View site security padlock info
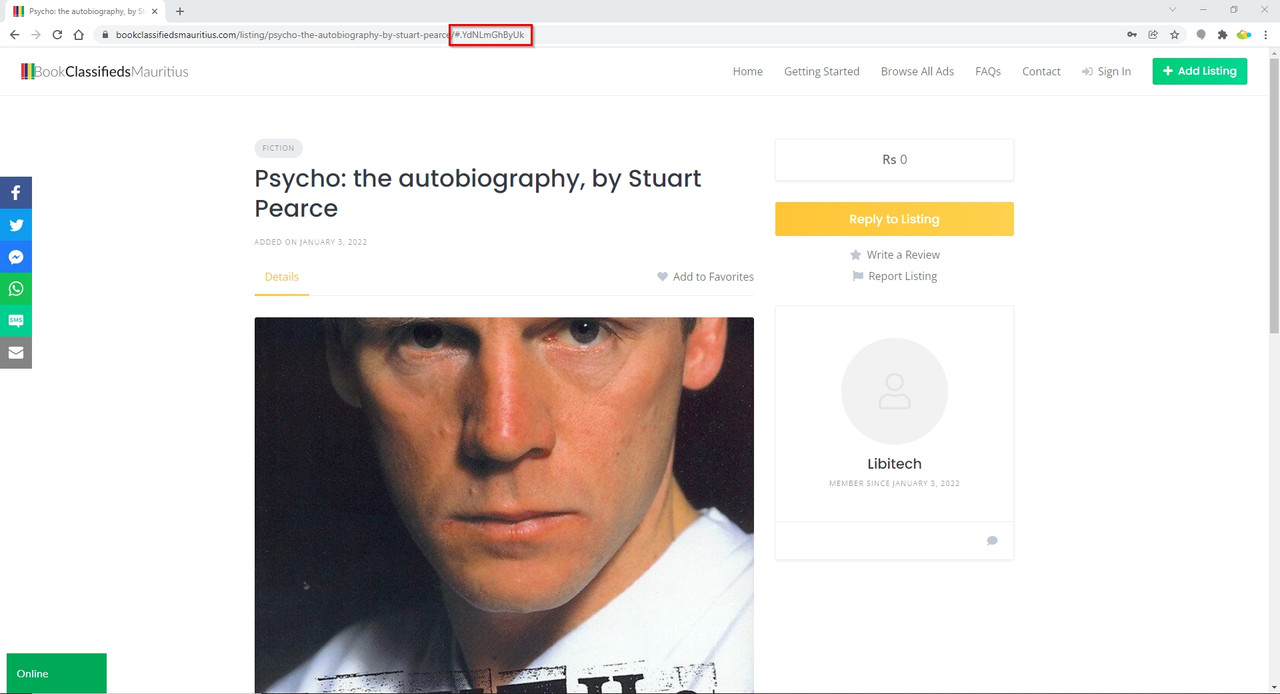The height and width of the screenshot is (694, 1280). point(104,35)
